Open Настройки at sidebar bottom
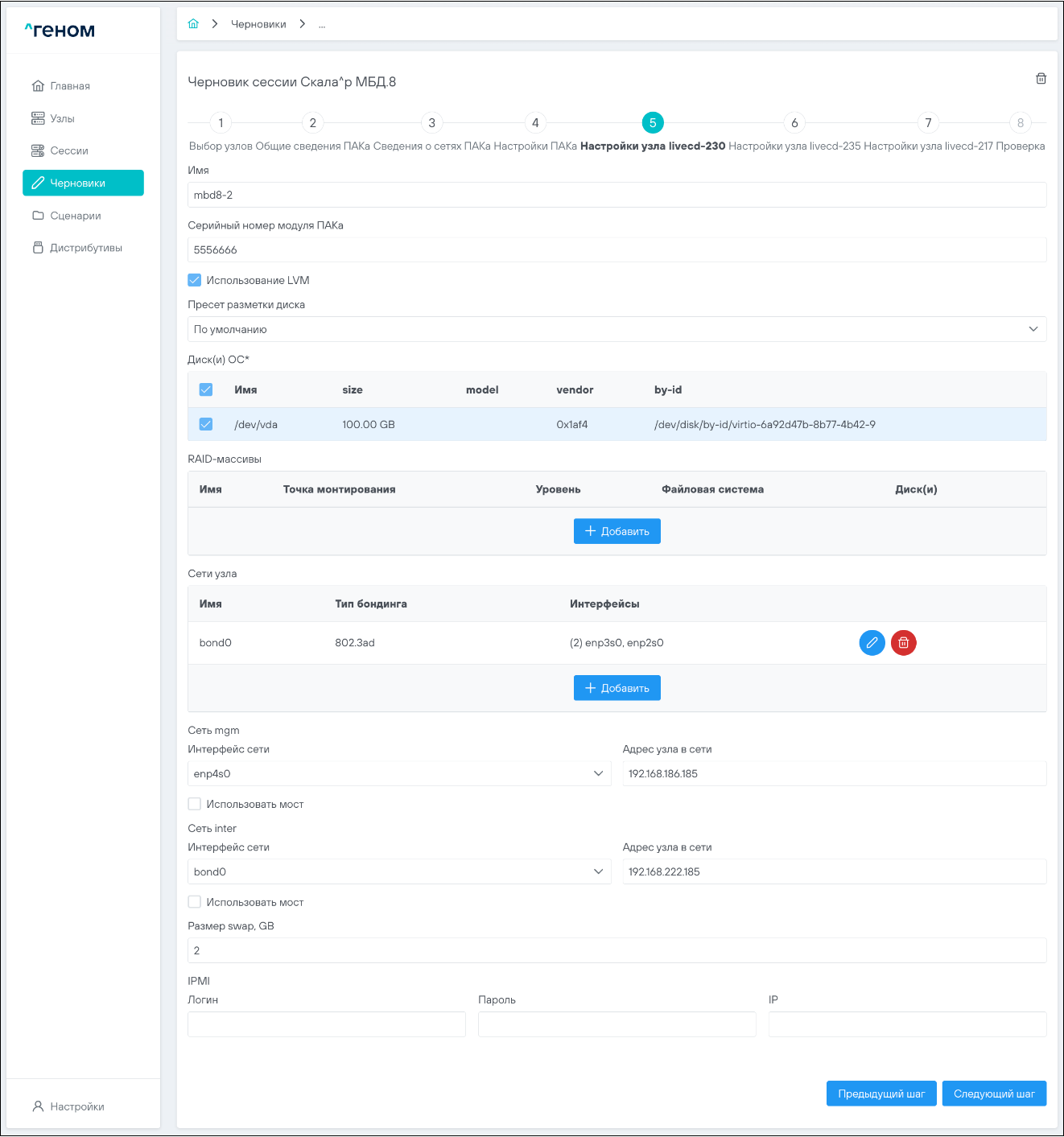 (x=76, y=1106)
